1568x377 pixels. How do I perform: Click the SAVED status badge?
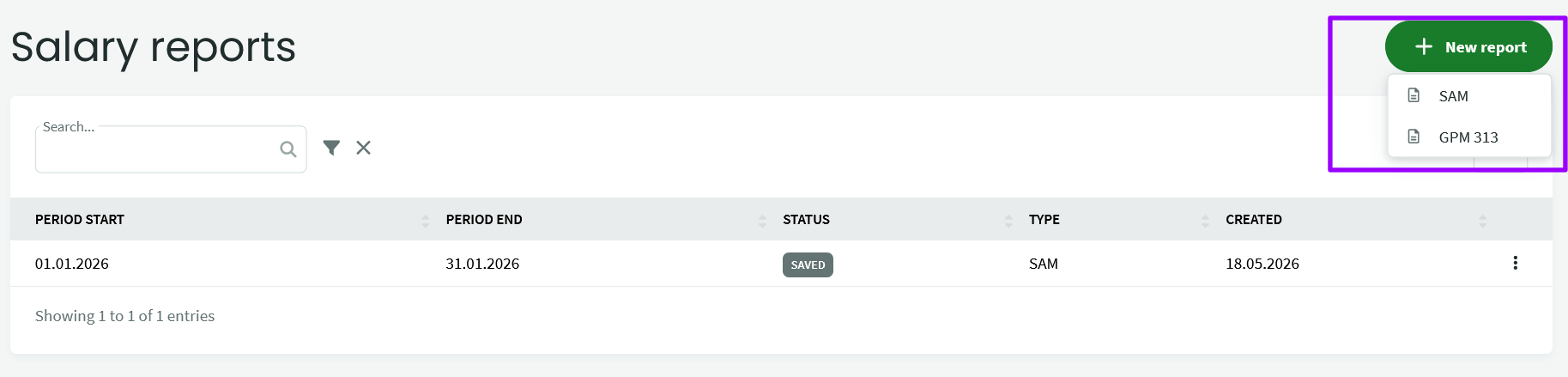808,265
